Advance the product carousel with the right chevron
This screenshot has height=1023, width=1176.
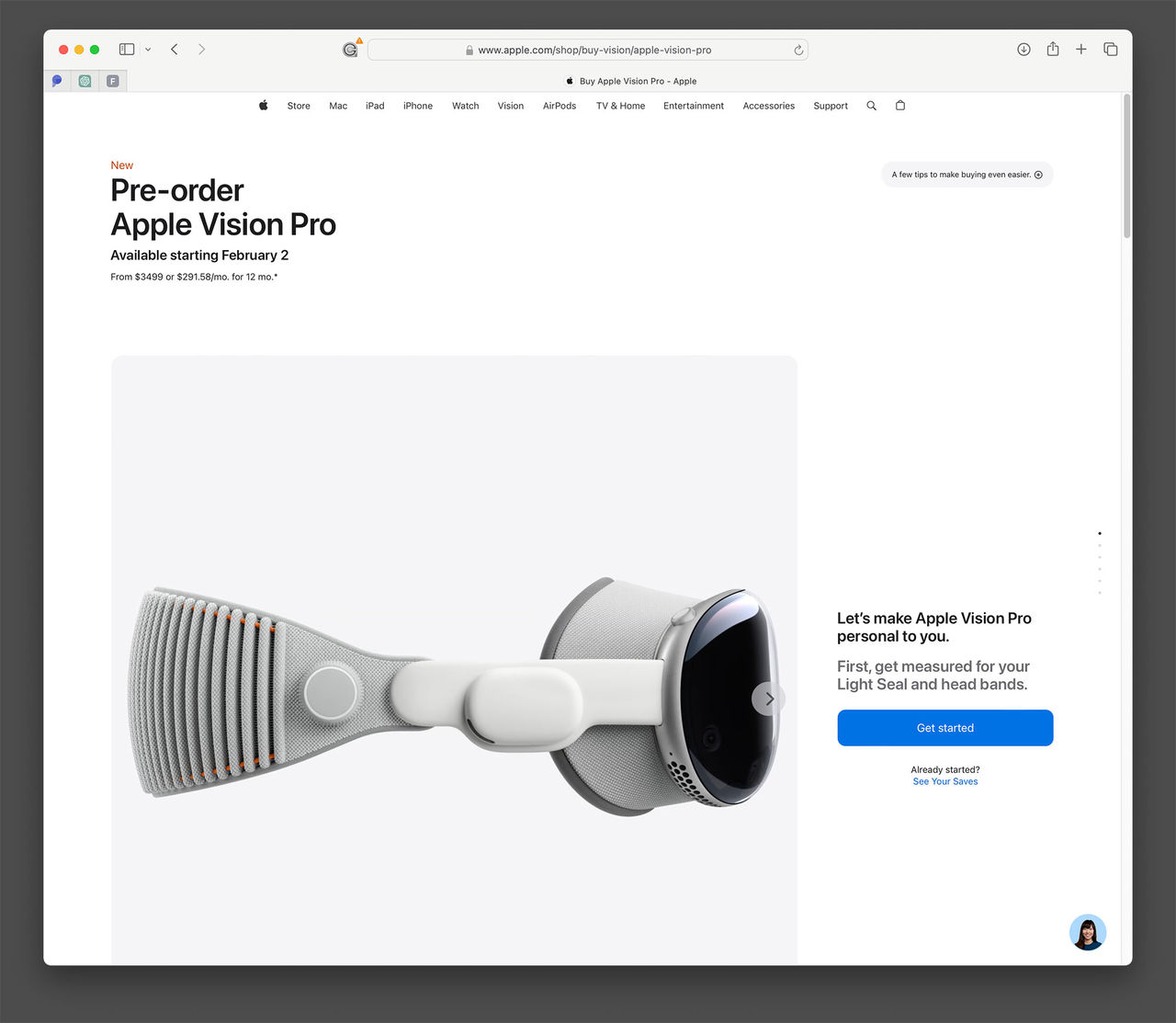pyautogui.click(x=769, y=699)
